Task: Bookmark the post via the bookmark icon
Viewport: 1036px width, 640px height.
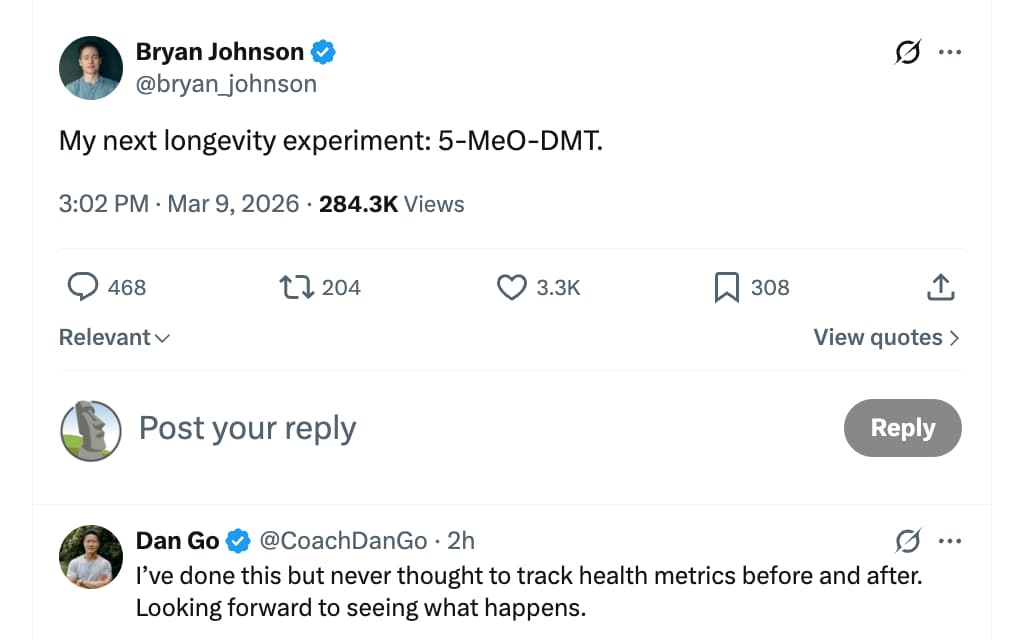Action: tap(726, 287)
